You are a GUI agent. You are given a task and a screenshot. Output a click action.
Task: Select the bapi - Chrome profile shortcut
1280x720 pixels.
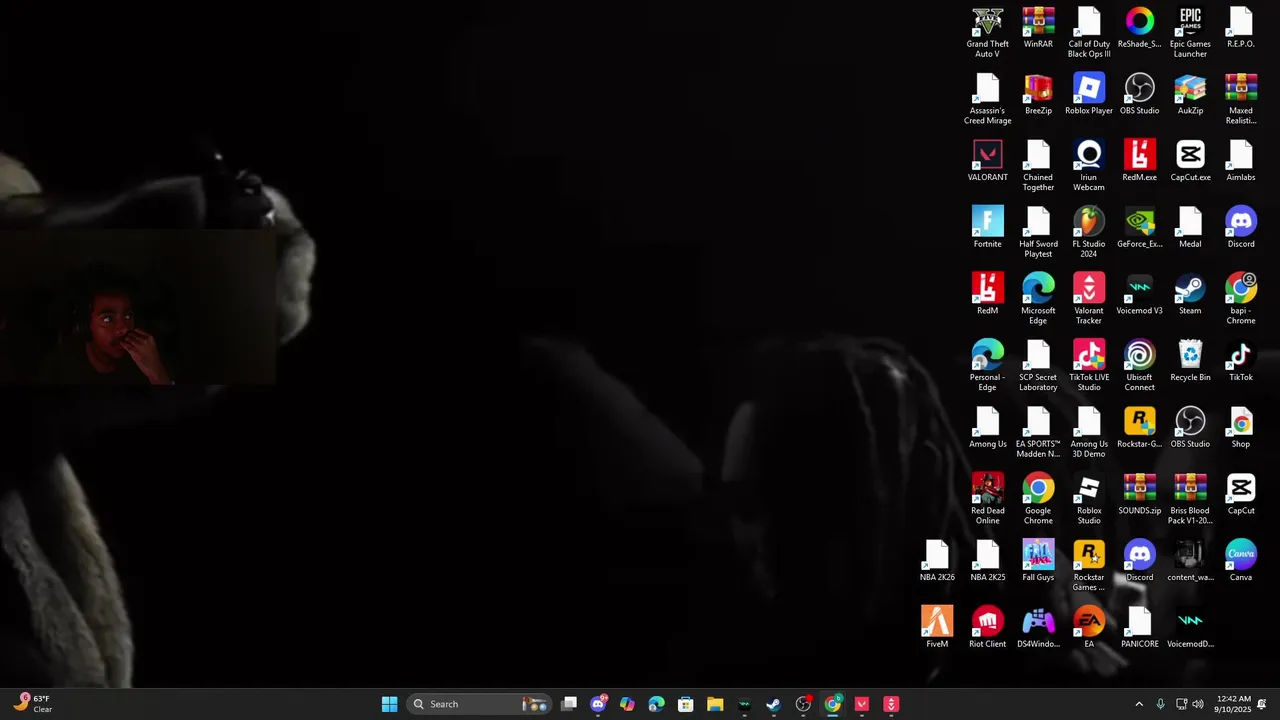click(1240, 299)
